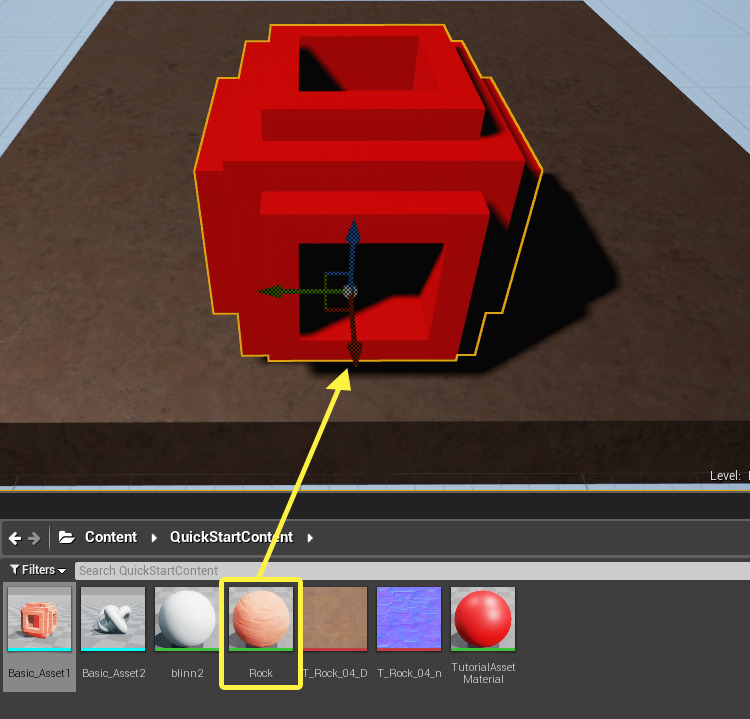This screenshot has height=719, width=750.
Task: Click the Search QuickStartContent field
Action: [x=412, y=571]
